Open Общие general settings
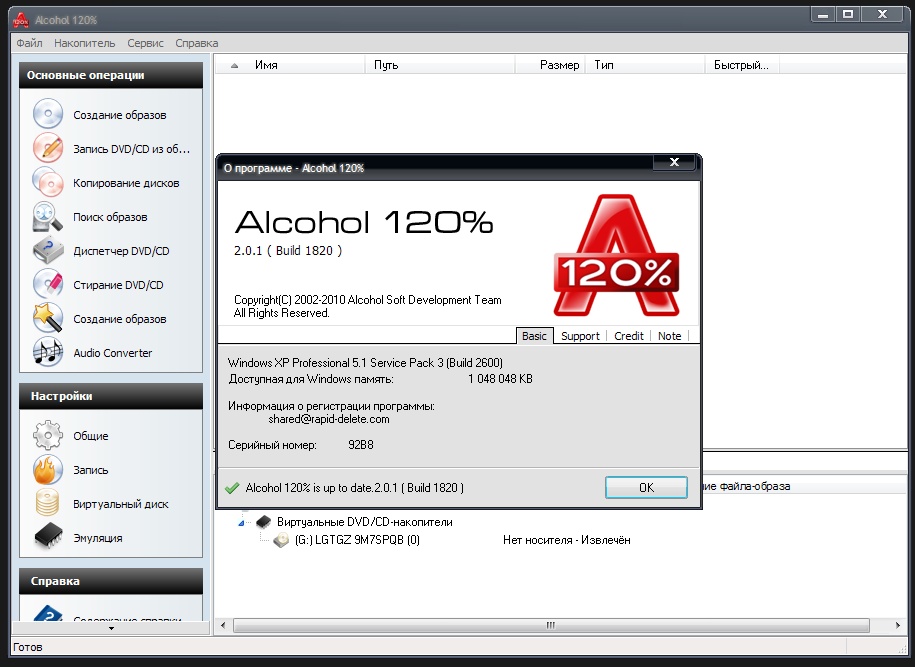The image size is (915, 667). coord(71,436)
